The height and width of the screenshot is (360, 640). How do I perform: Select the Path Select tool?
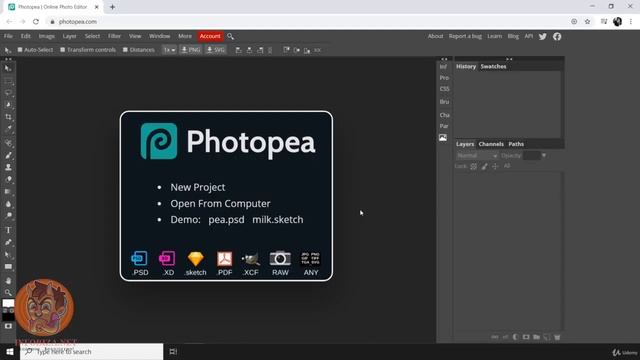(x=8, y=255)
